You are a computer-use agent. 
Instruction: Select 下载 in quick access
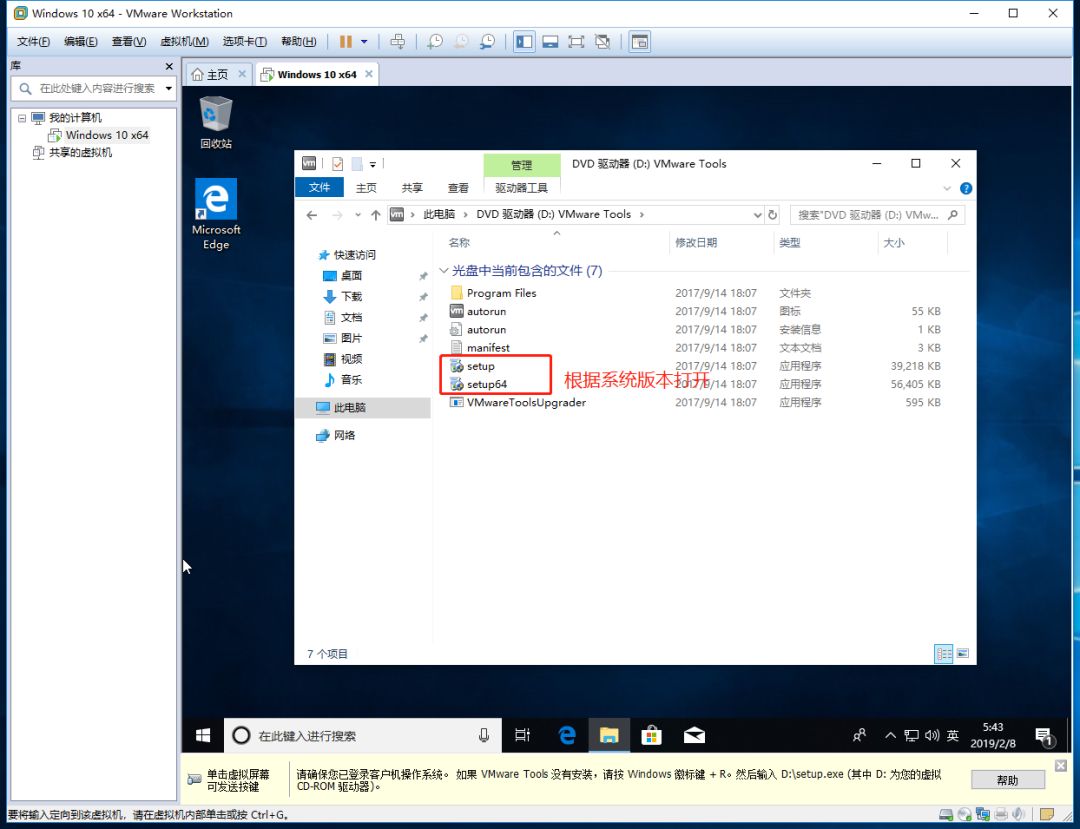coord(351,296)
